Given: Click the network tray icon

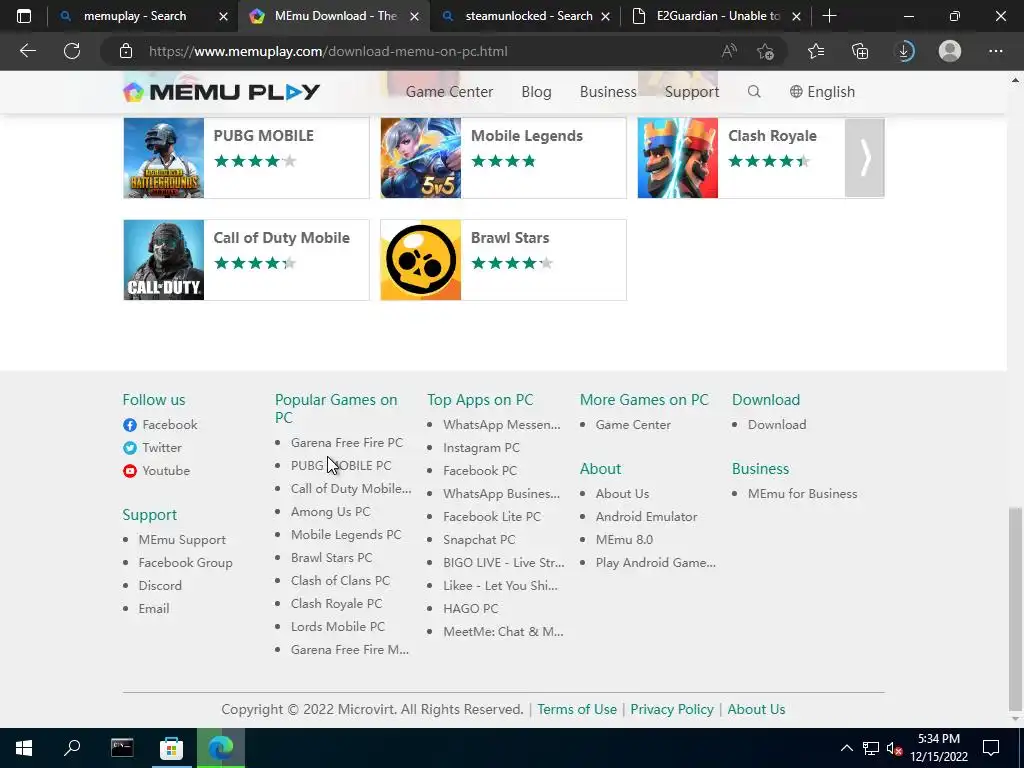Looking at the screenshot, I should (x=871, y=748).
